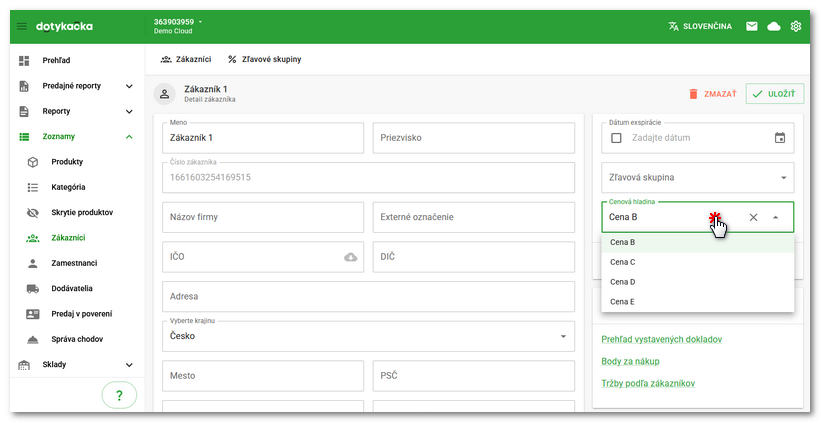The height and width of the screenshot is (423, 821).
Task: Open the mail envelope notifications
Action: click(x=751, y=26)
